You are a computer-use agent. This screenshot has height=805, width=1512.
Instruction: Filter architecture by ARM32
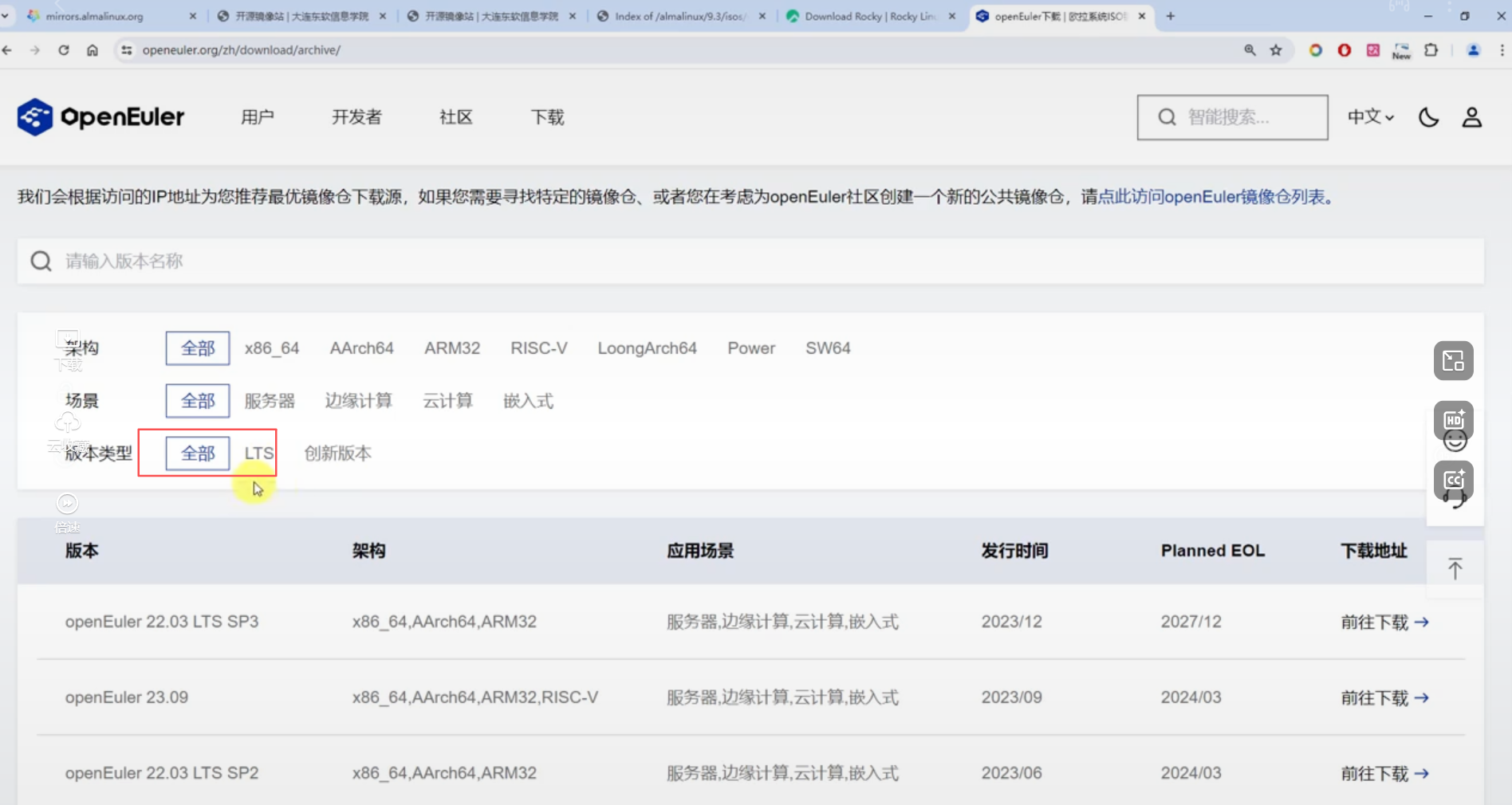452,348
